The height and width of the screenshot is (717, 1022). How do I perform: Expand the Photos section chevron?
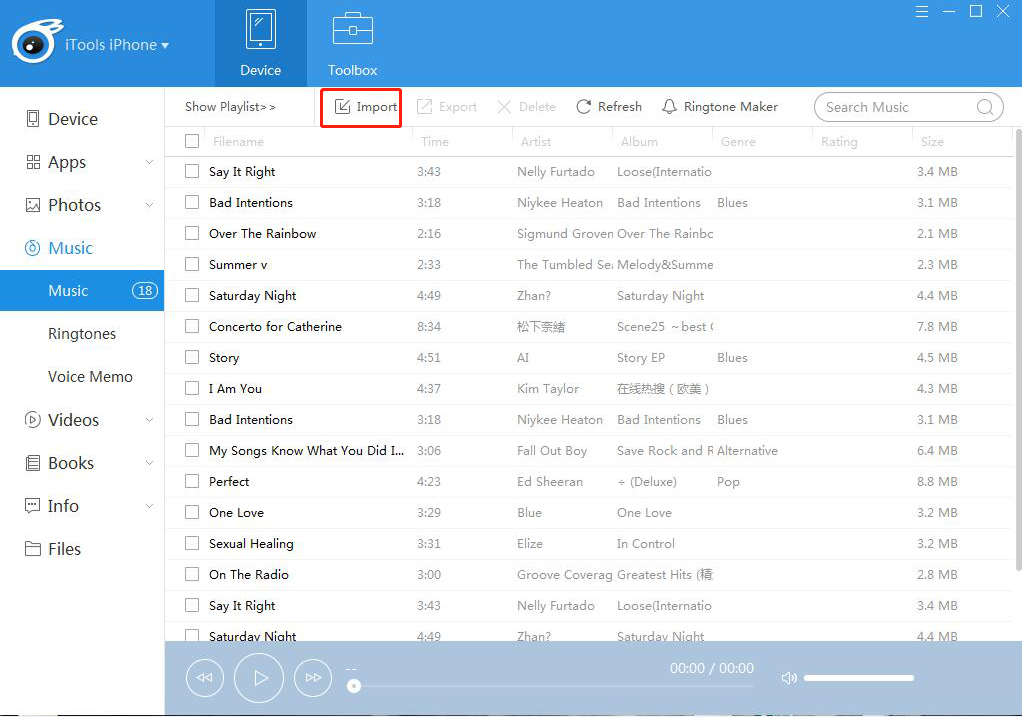(149, 205)
